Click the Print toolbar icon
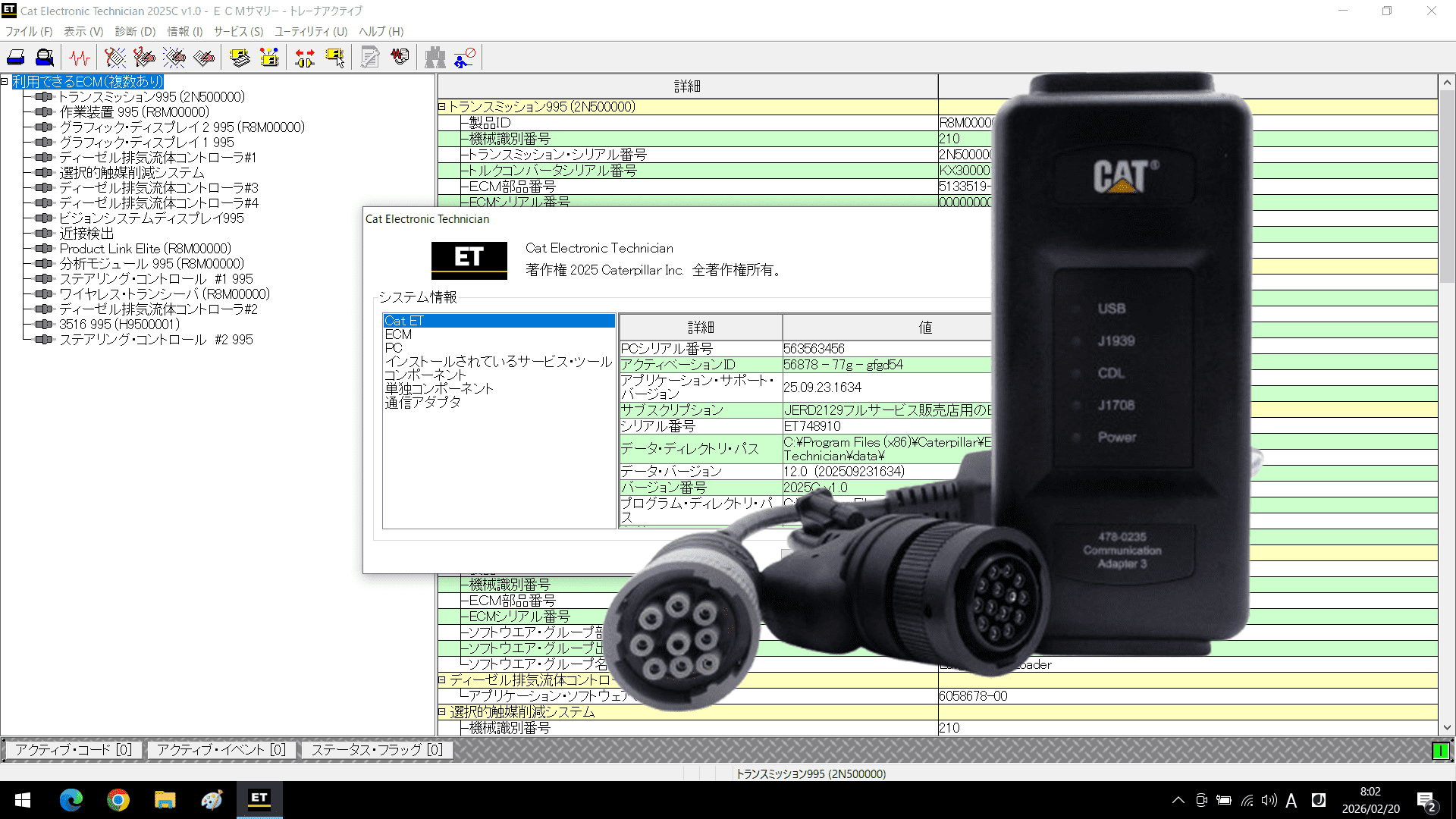Image resolution: width=1456 pixels, height=819 pixels. click(x=16, y=58)
